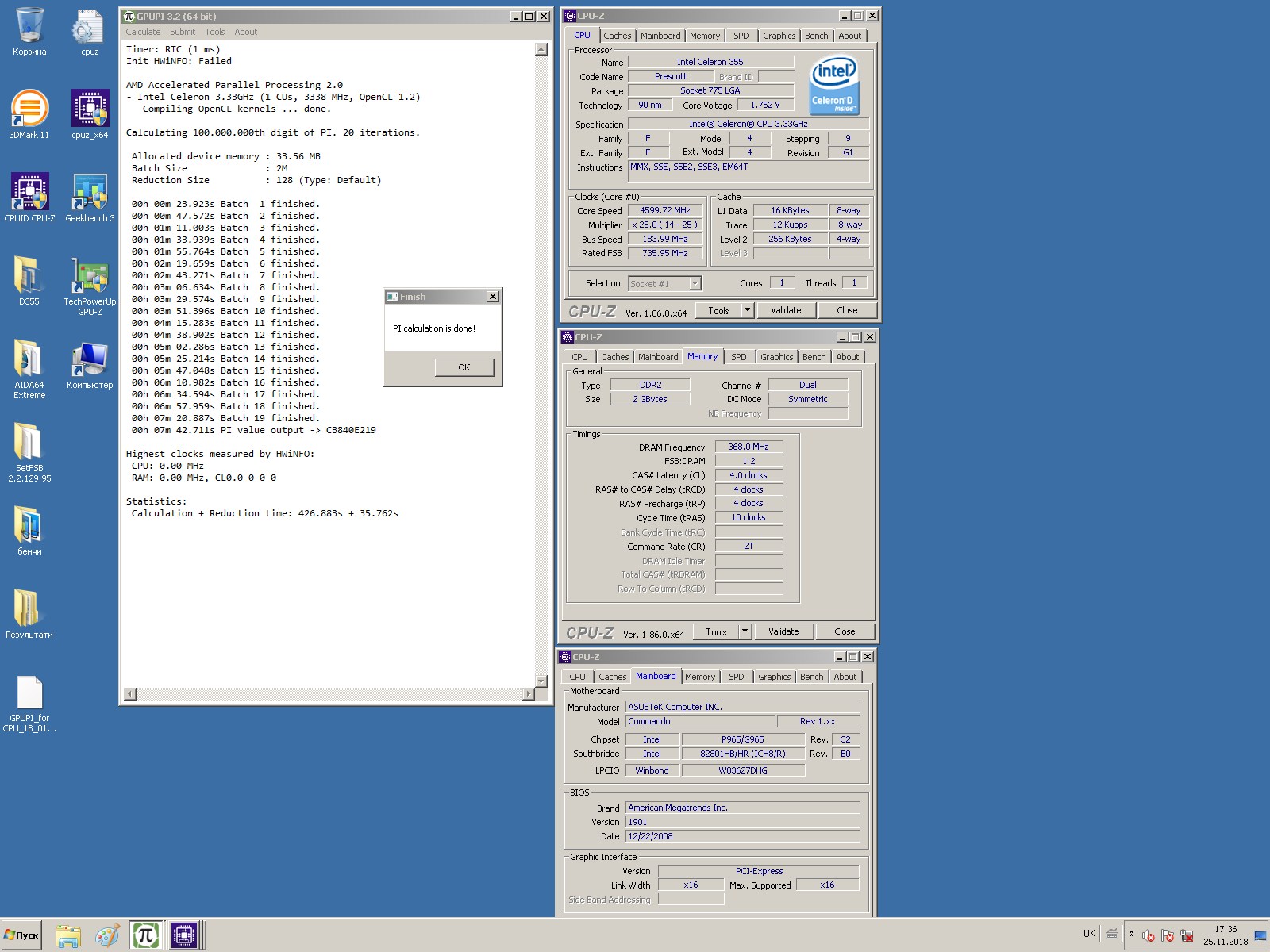
Task: Switch to the GPUPI taskbar button
Action: (x=145, y=935)
